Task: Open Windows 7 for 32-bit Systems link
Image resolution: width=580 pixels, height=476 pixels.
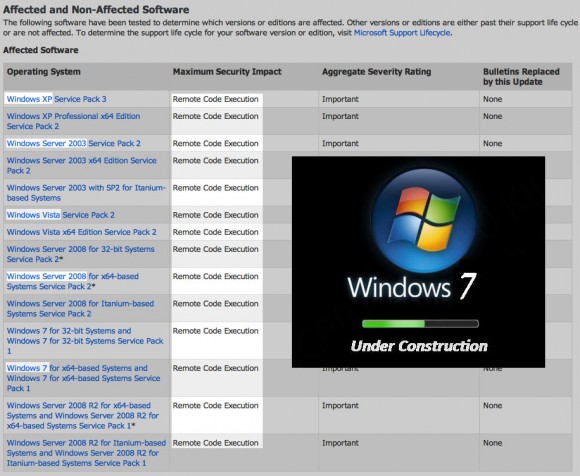Action: tap(85, 341)
